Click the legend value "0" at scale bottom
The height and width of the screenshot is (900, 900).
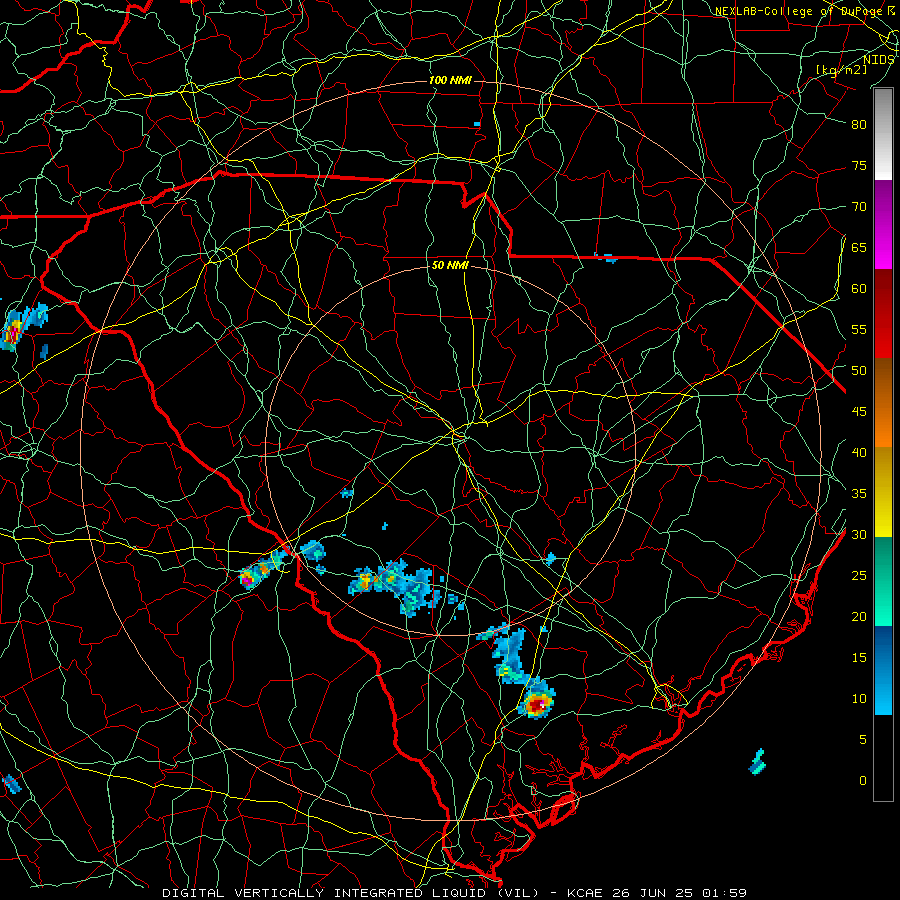863,781
